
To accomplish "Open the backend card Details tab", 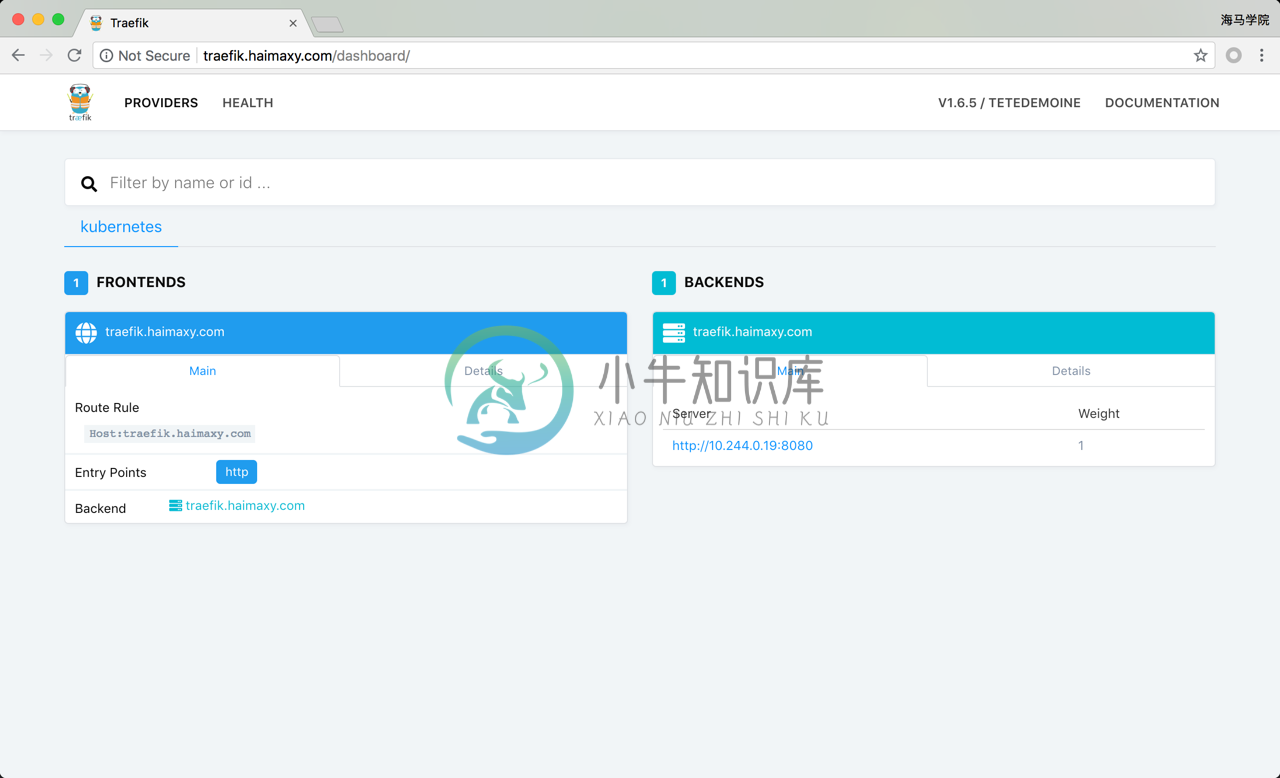I will click(1071, 371).
